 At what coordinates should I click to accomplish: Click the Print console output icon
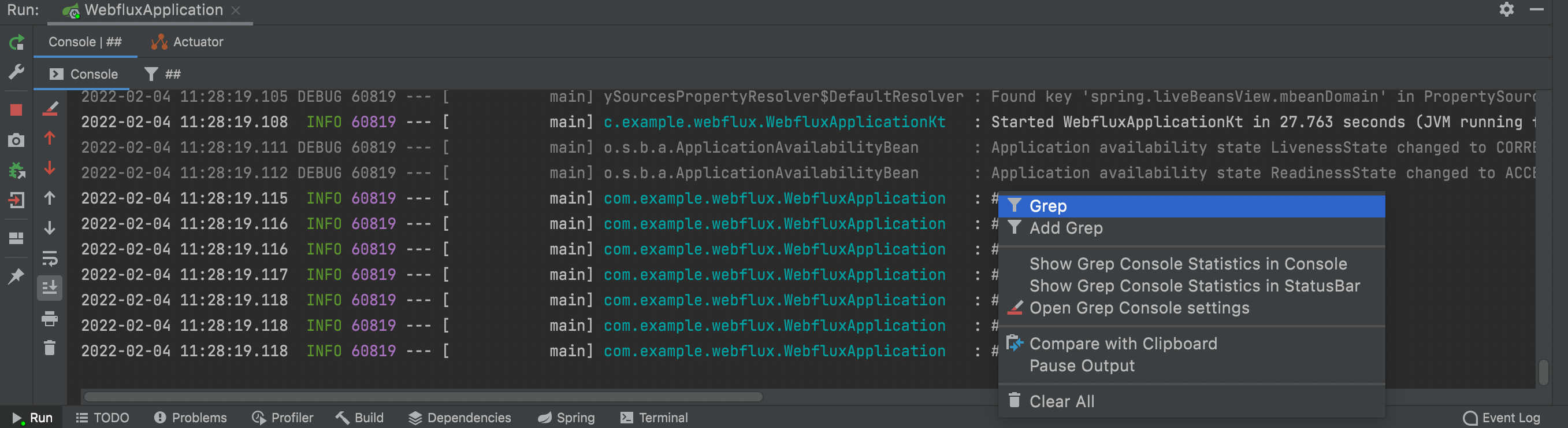pos(50,318)
